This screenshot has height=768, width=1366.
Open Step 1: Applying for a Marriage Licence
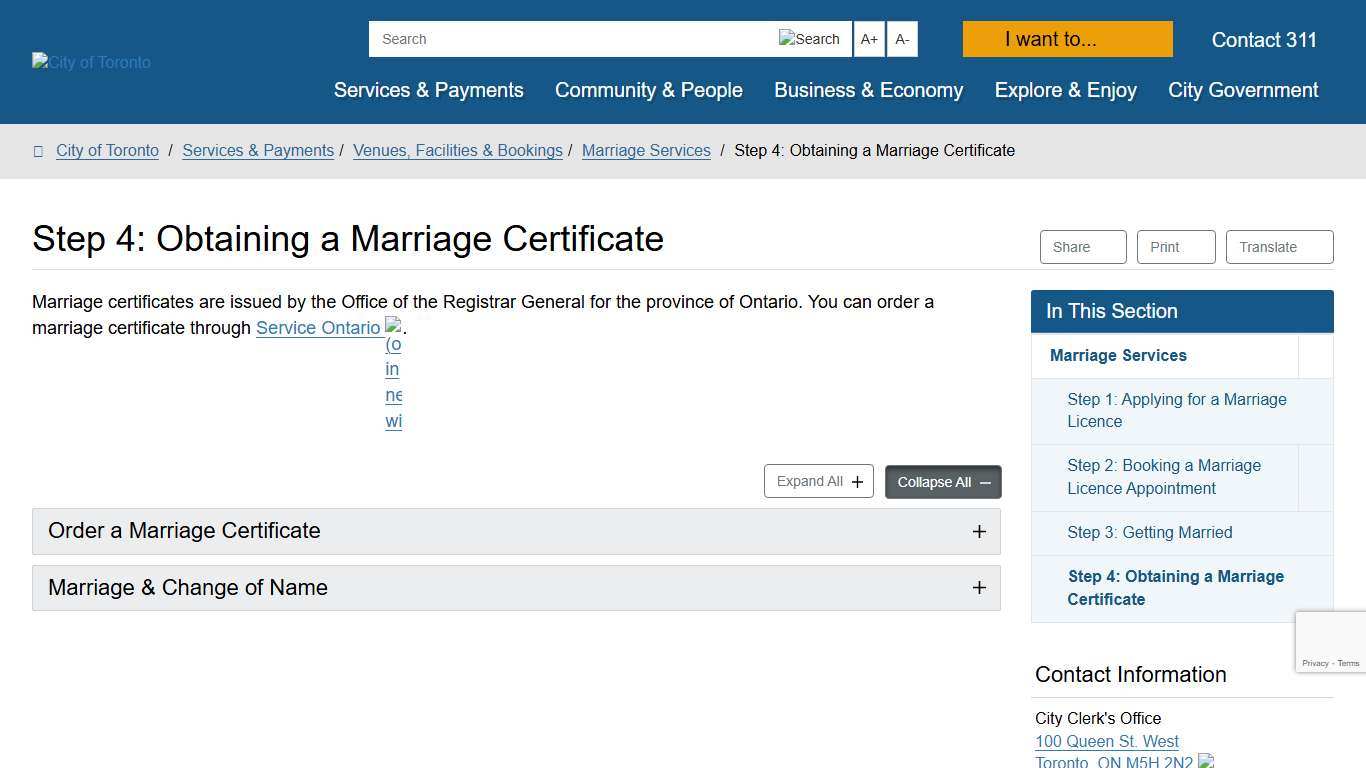pyautogui.click(x=1177, y=410)
